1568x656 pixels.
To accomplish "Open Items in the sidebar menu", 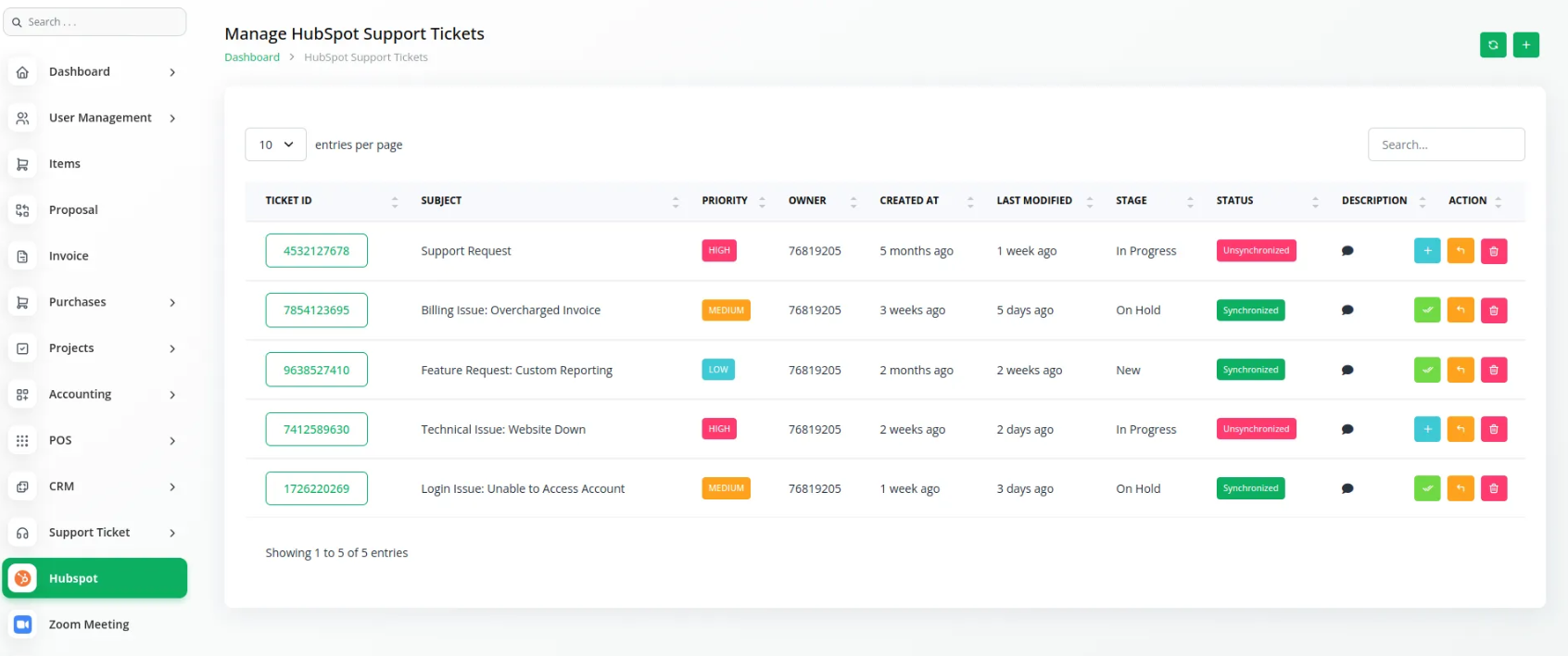I will 95,164.
